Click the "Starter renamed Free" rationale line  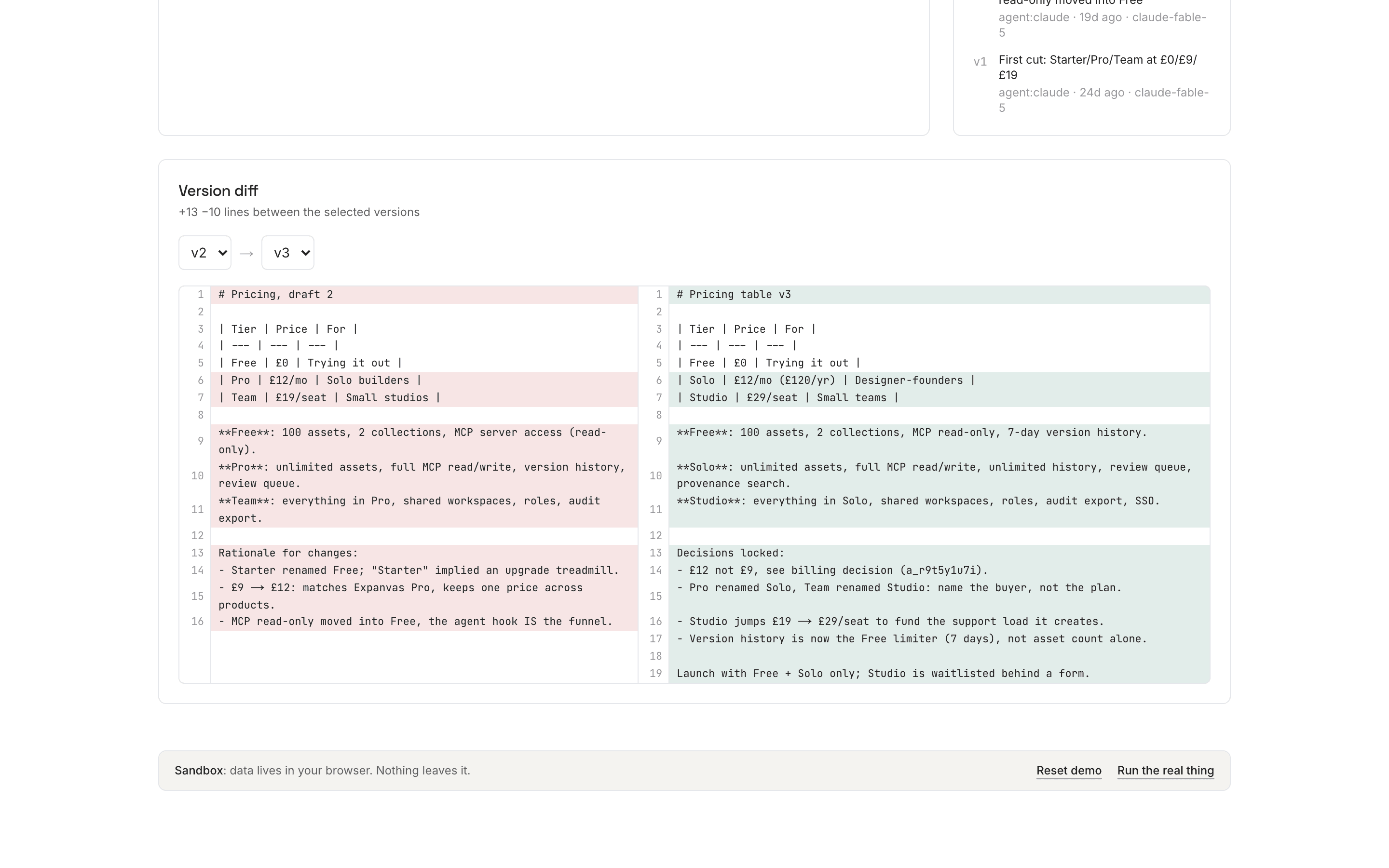coord(424,570)
